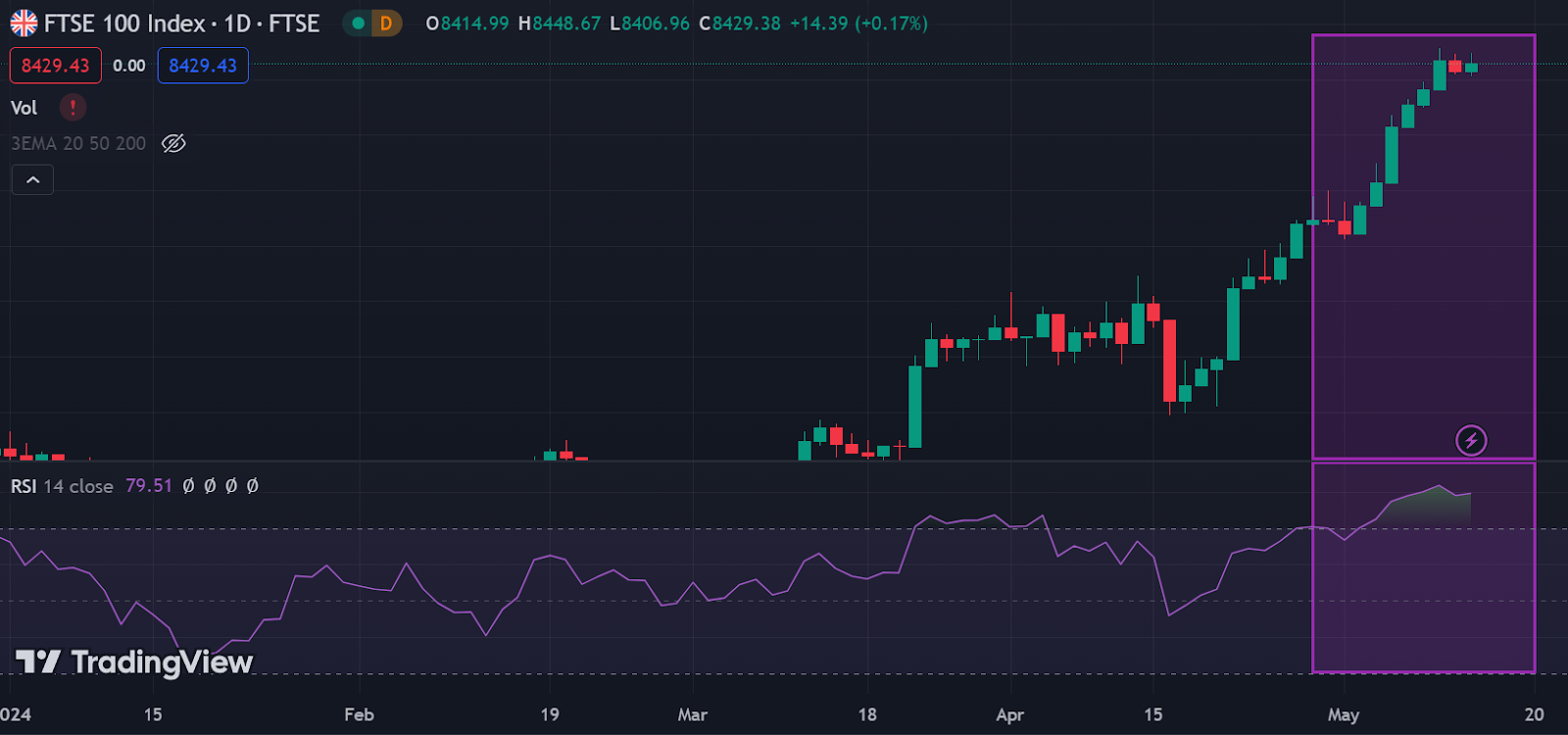Click the 19 date label on time axis
This screenshot has height=735, width=1568.
[x=550, y=714]
